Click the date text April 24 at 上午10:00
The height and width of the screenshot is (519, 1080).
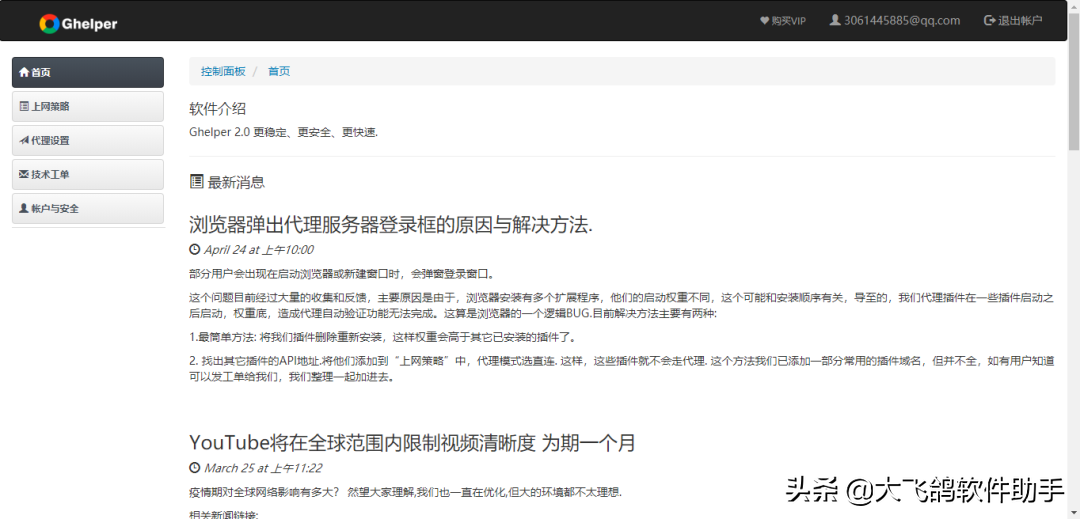coord(259,250)
